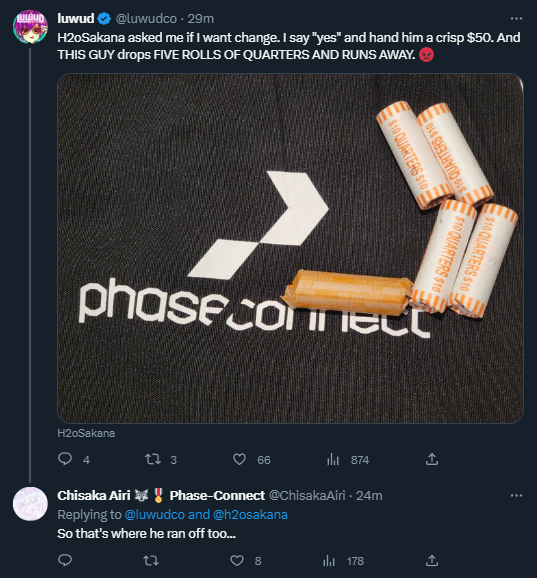537x578 pixels.
Task: Open Chisaka Airi's profile avatar
Action: coord(30,504)
